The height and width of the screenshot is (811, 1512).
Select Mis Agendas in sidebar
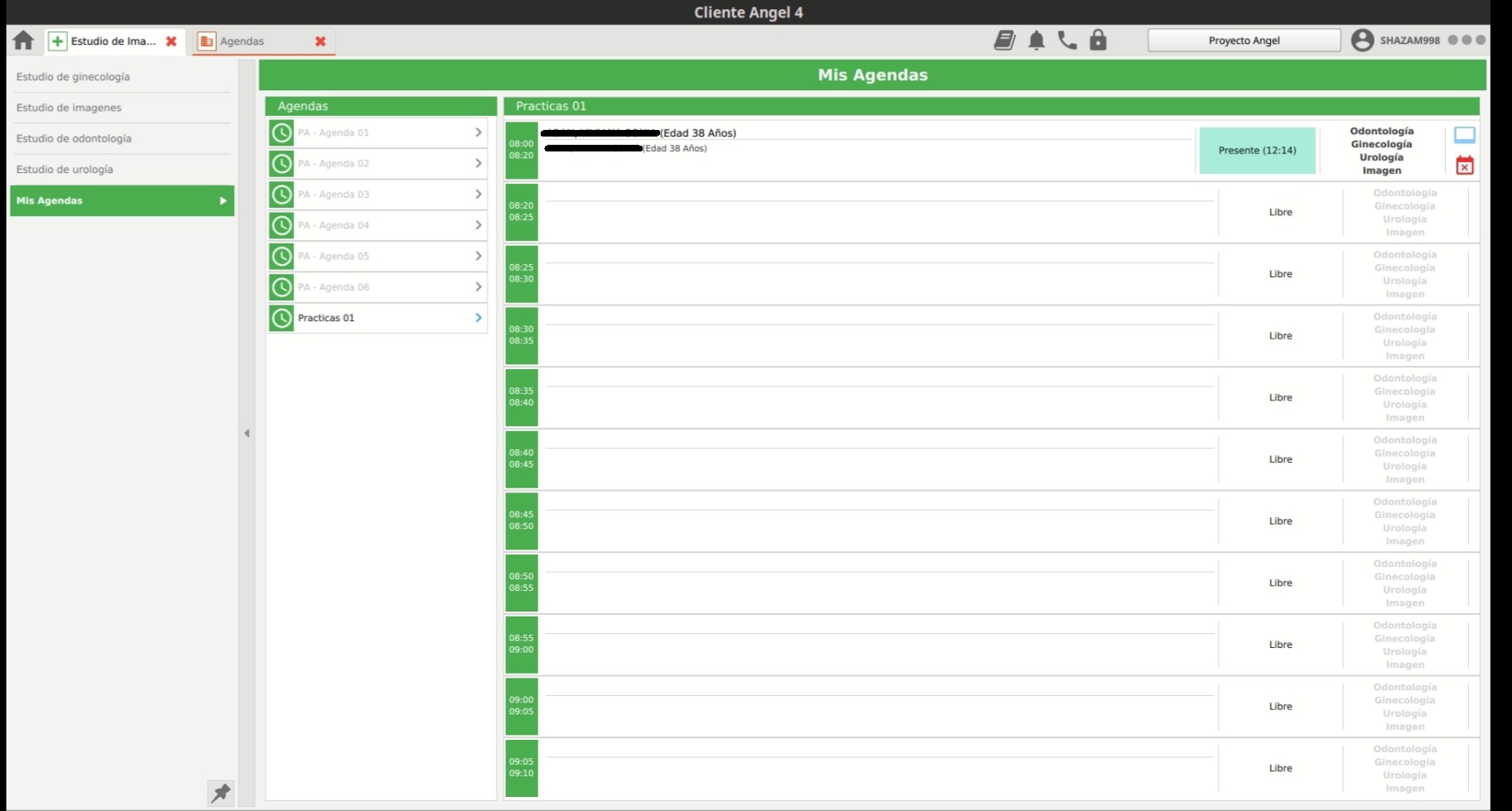122,200
